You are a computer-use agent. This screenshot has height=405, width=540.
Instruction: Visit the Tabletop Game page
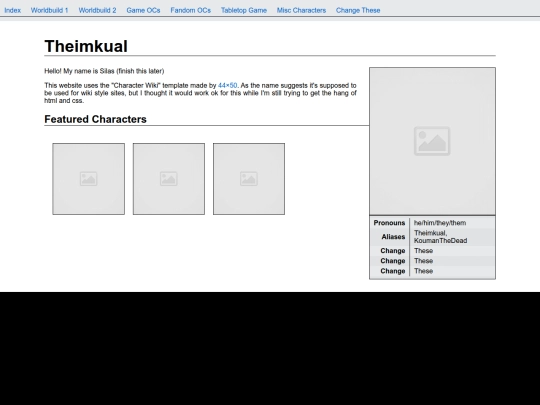(x=244, y=10)
